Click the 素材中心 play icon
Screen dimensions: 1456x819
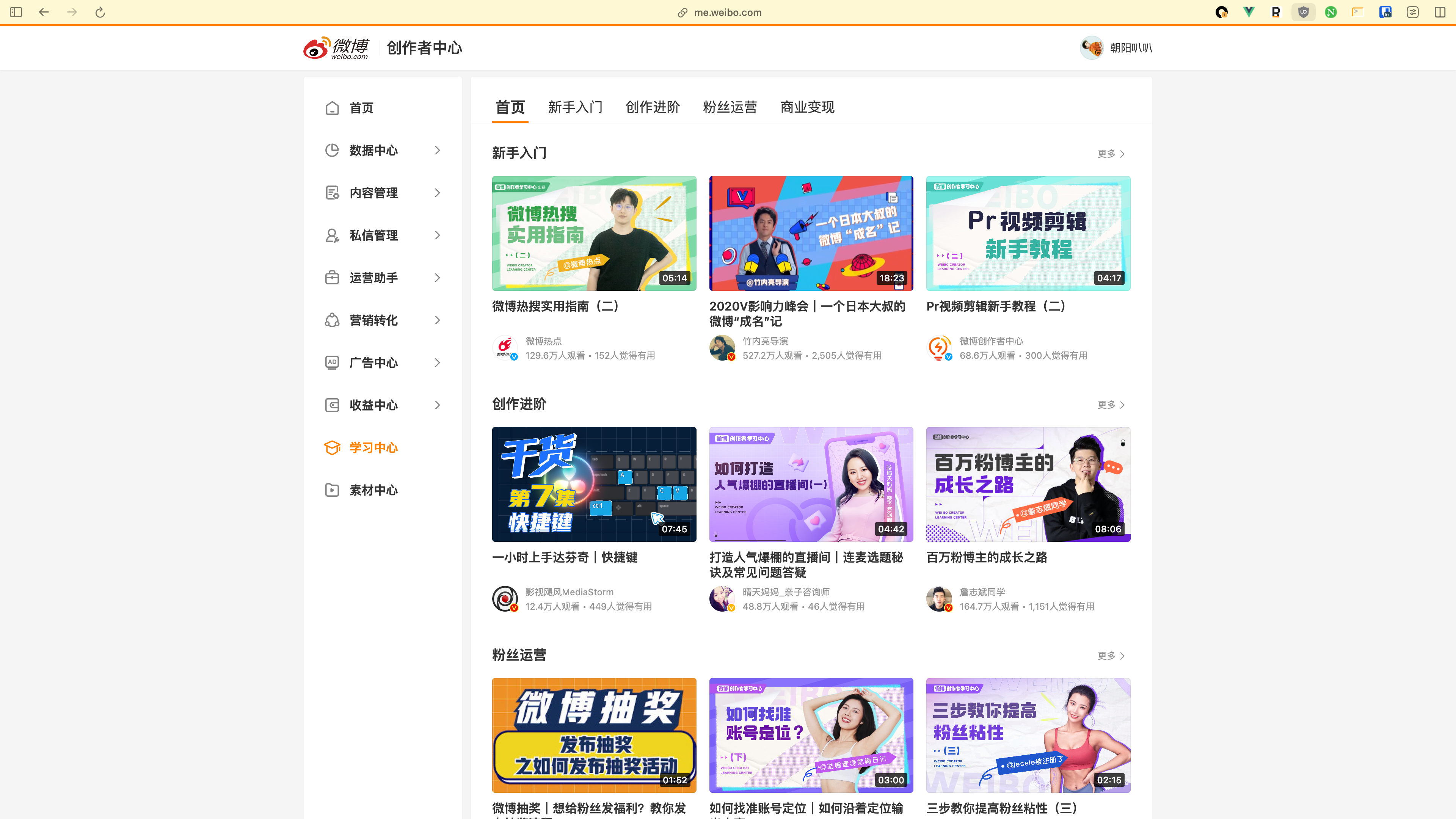pyautogui.click(x=333, y=490)
